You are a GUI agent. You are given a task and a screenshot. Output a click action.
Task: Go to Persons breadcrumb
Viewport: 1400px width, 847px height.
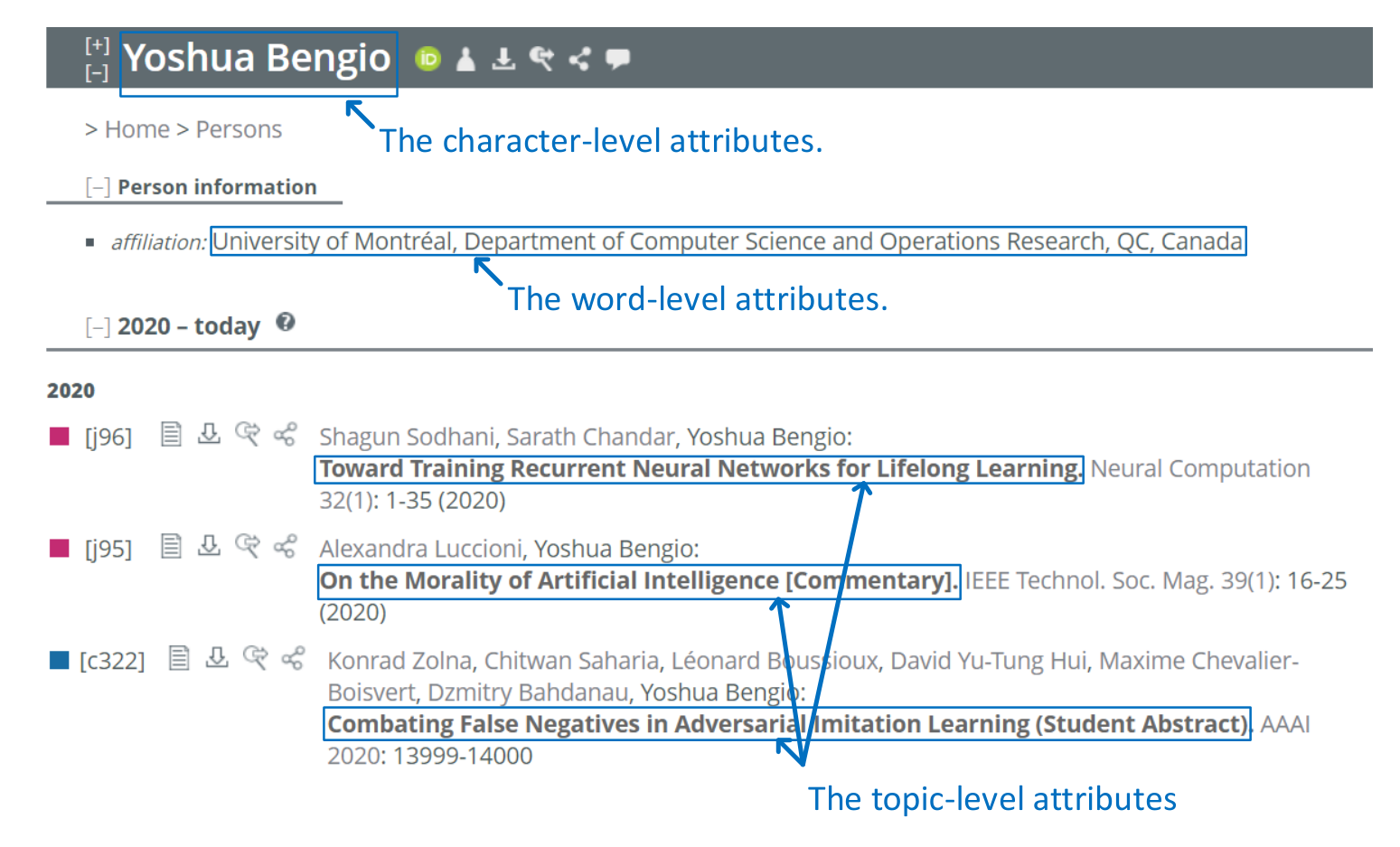point(239,130)
